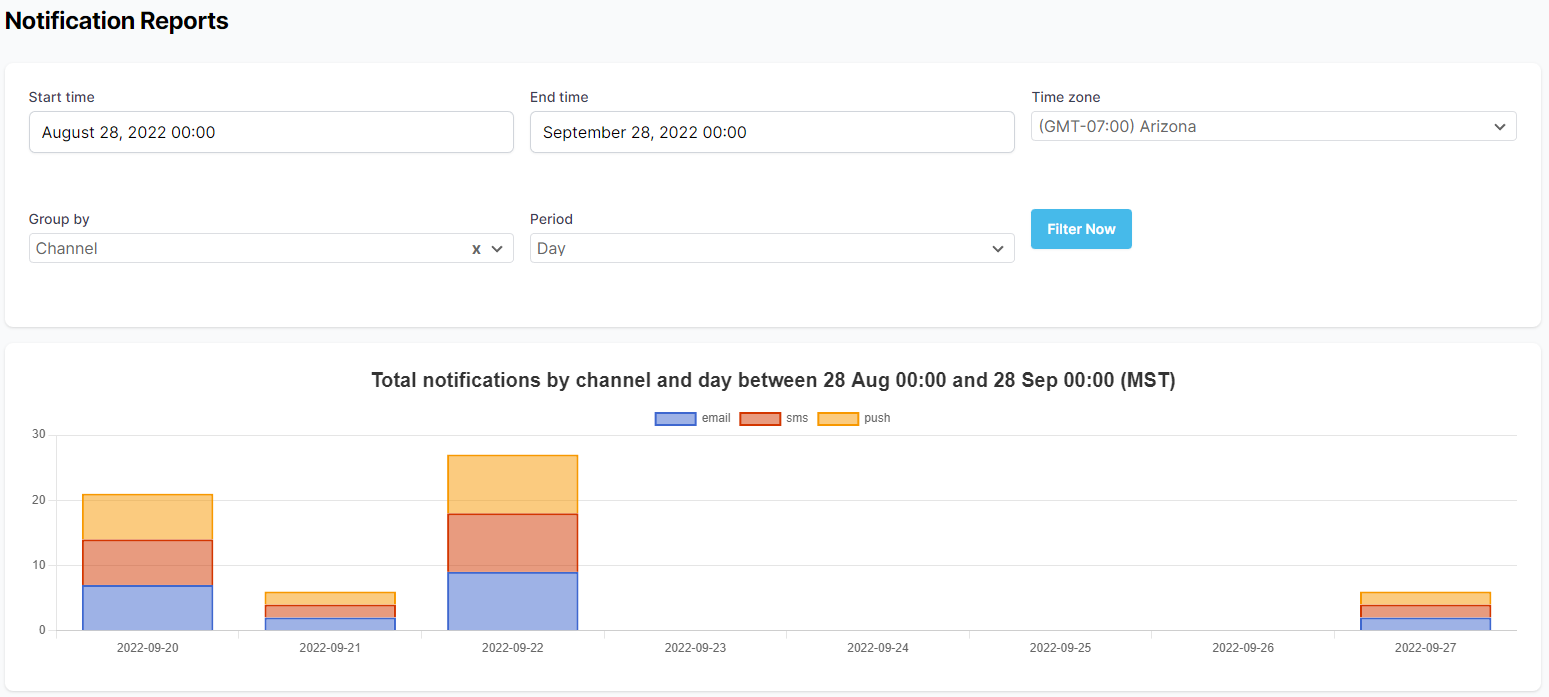Click the End time date field
The height and width of the screenshot is (697, 1549).
771,132
